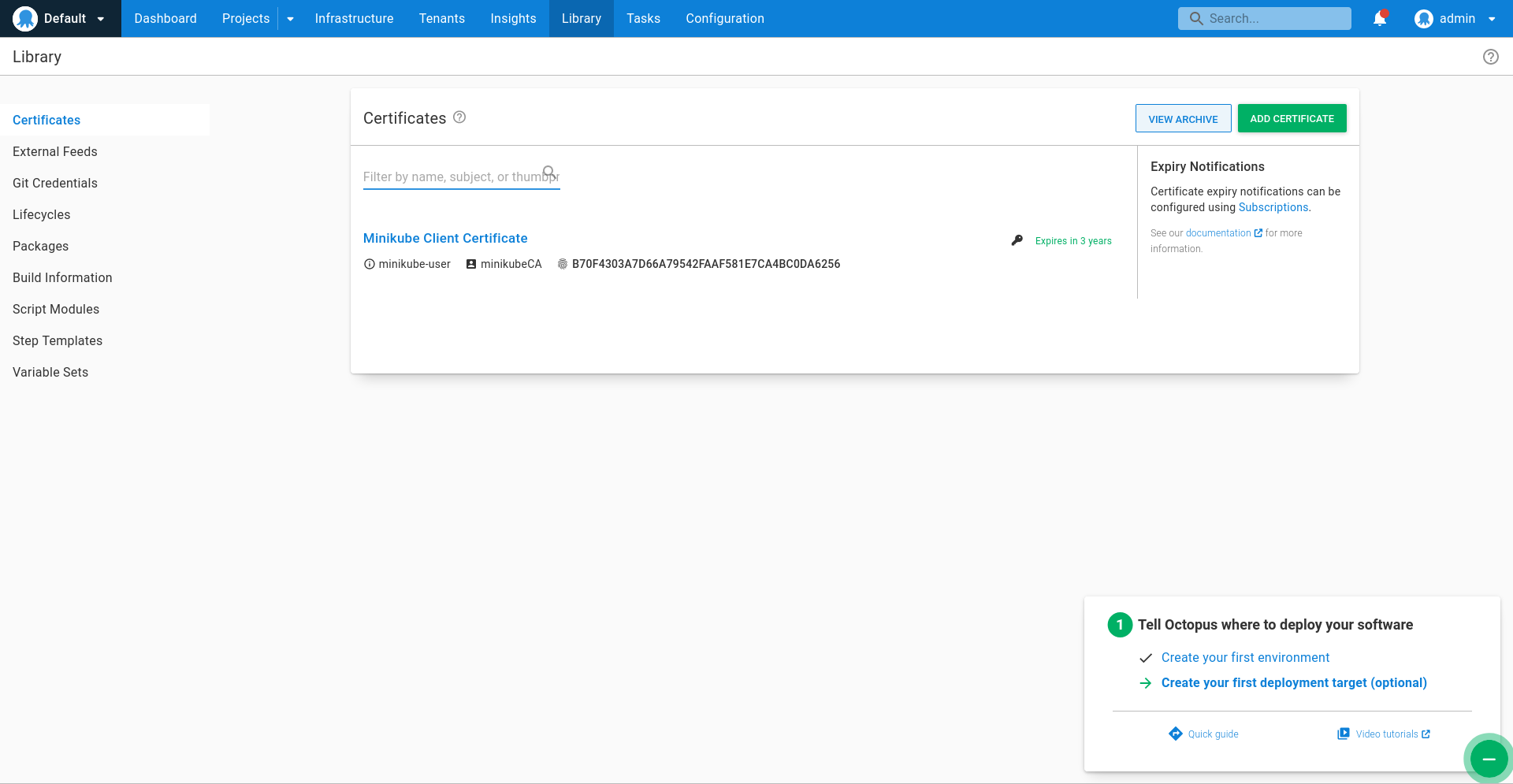The image size is (1513, 784).
Task: Click the Octopus logo avatar in header
Action: [25, 18]
